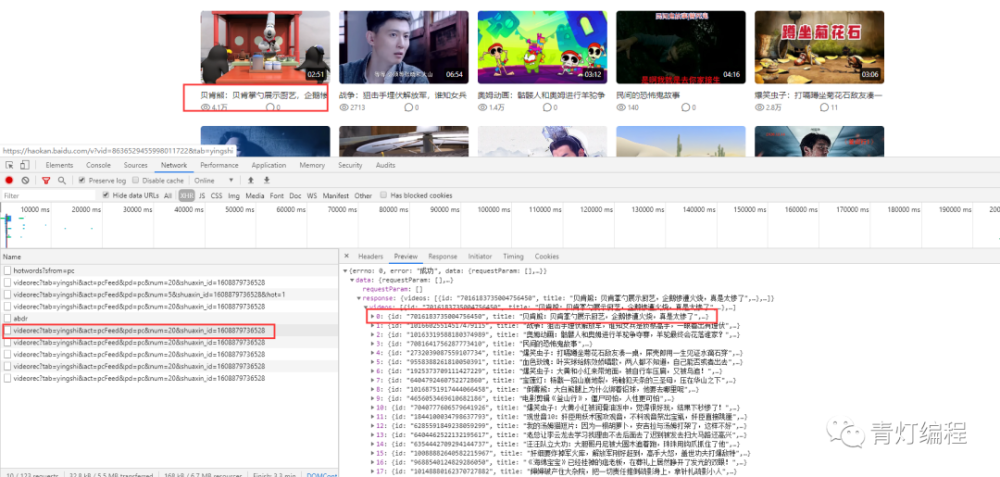Open the network search magnifier
Screen dimensions: 1000x477
tap(60, 180)
